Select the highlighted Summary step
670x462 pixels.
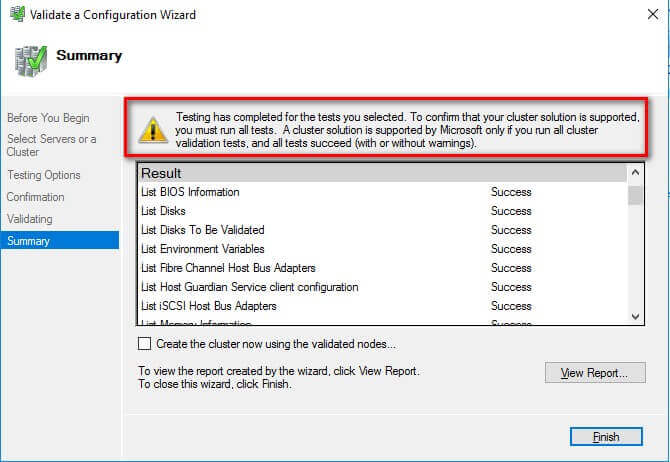[60, 240]
